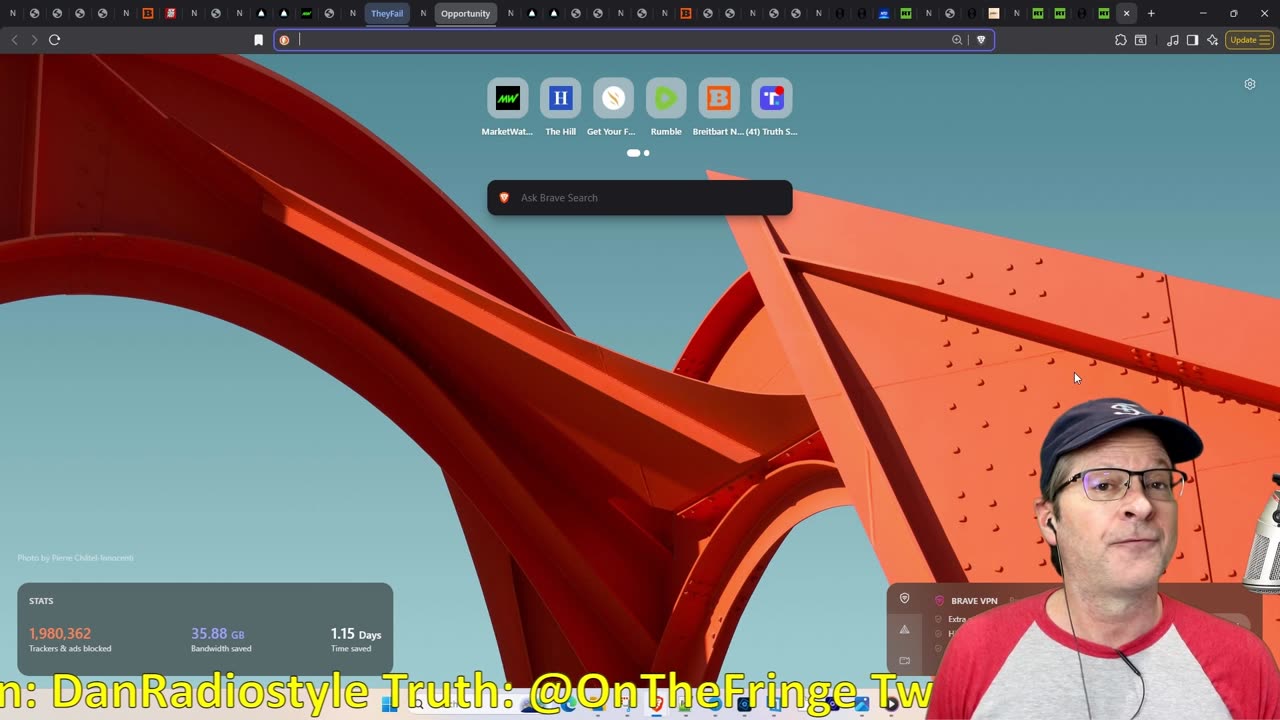This screenshot has height=720, width=1280.
Task: Open the Leo AI sparkle icon
Action: click(1212, 40)
